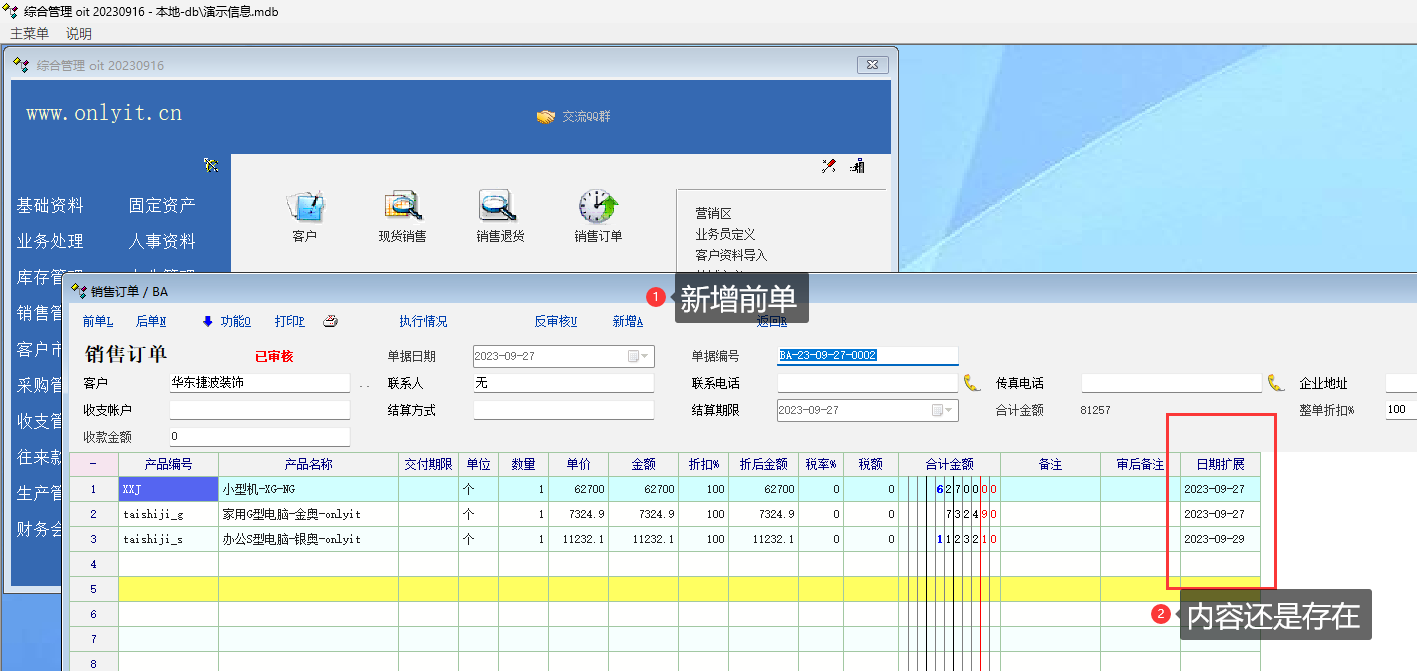Open the 客户 (Customer) module icon
1417x671 pixels.
pos(305,207)
